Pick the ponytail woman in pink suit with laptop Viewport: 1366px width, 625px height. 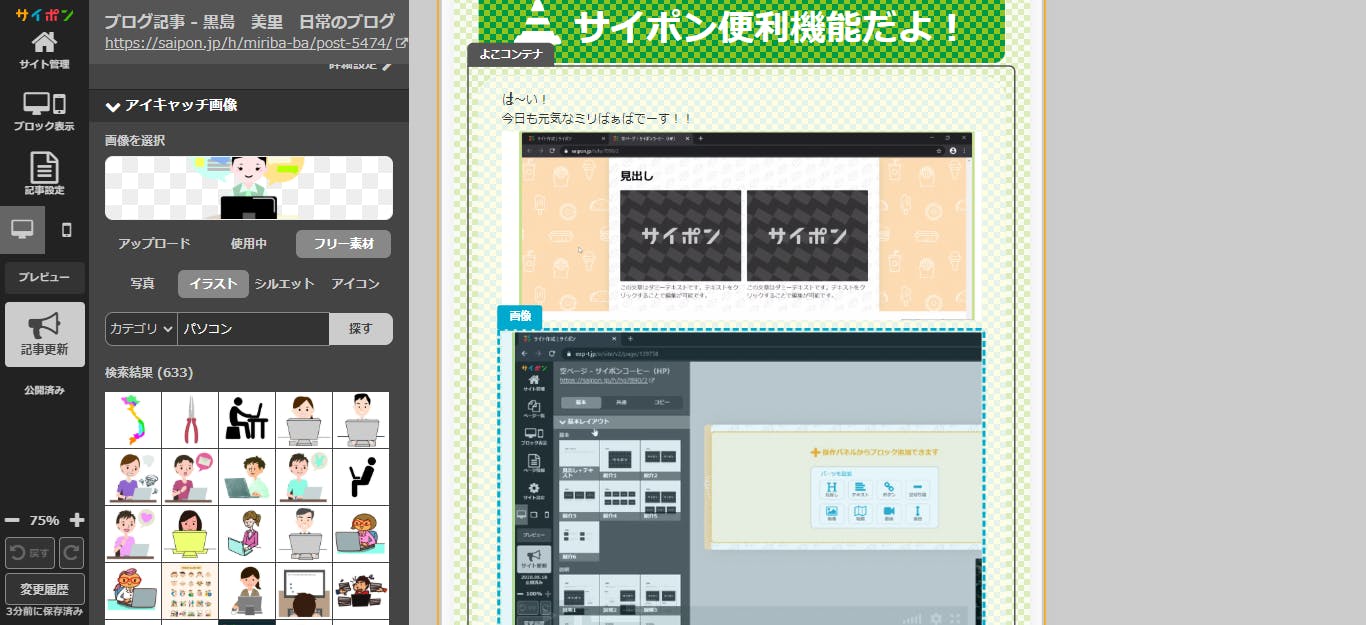247,534
